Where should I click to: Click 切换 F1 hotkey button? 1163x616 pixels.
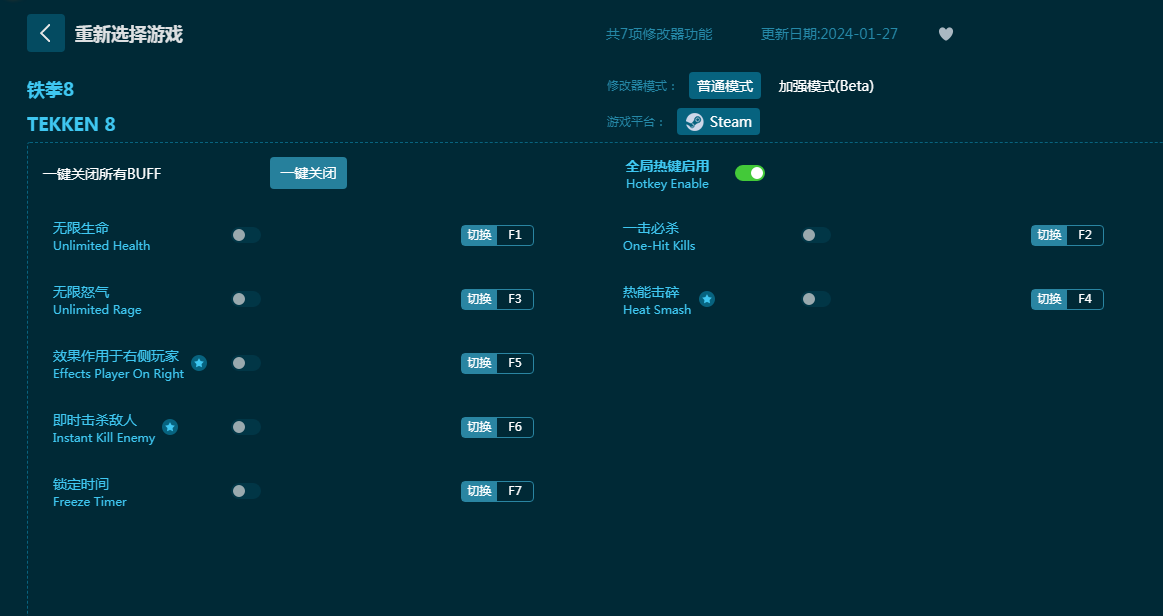497,235
